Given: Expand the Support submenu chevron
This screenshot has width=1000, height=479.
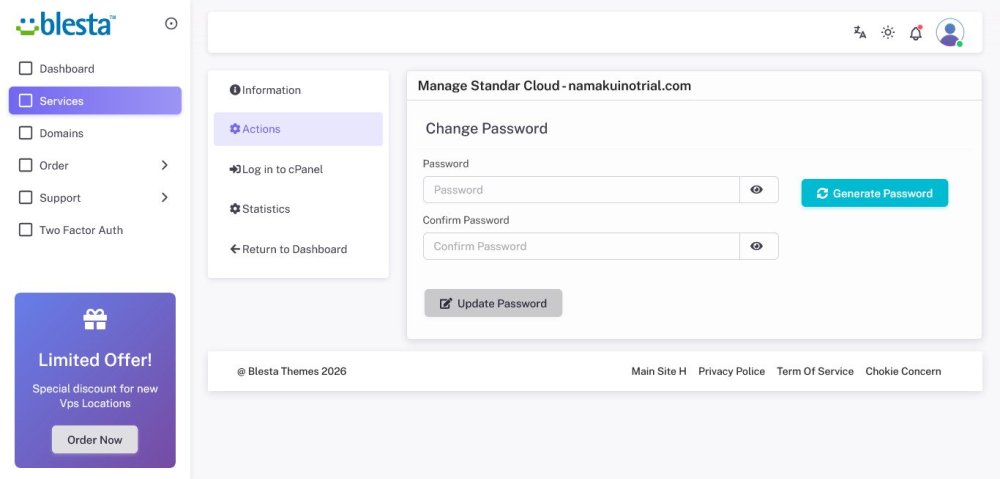Looking at the screenshot, I should tap(164, 198).
